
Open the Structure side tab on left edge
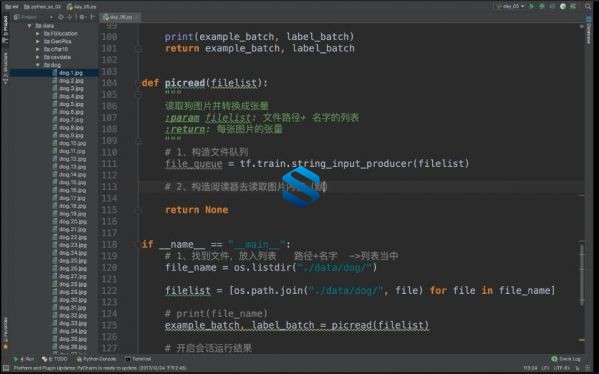click(5, 69)
